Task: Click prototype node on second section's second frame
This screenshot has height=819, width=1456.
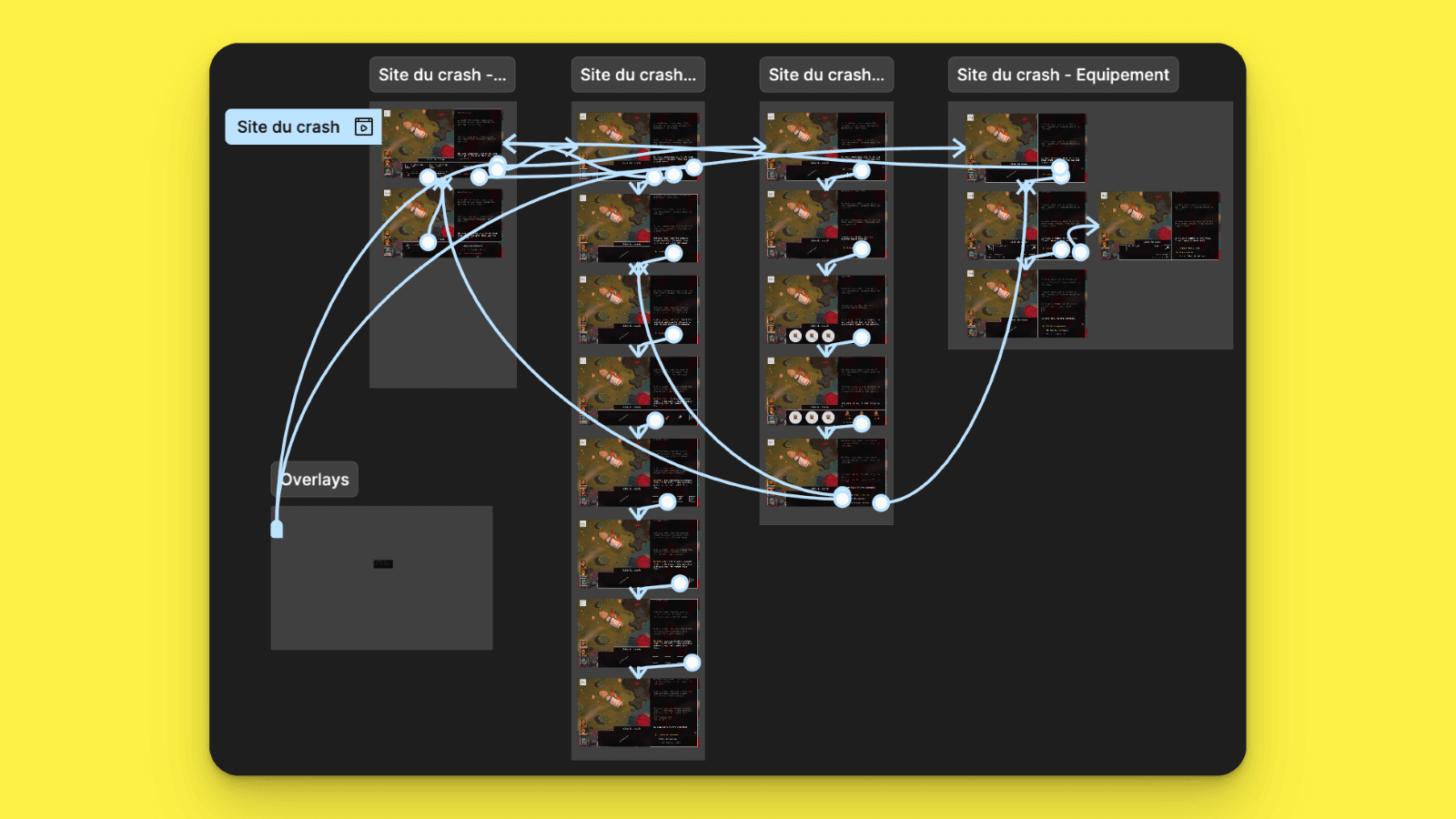Action: tap(673, 253)
